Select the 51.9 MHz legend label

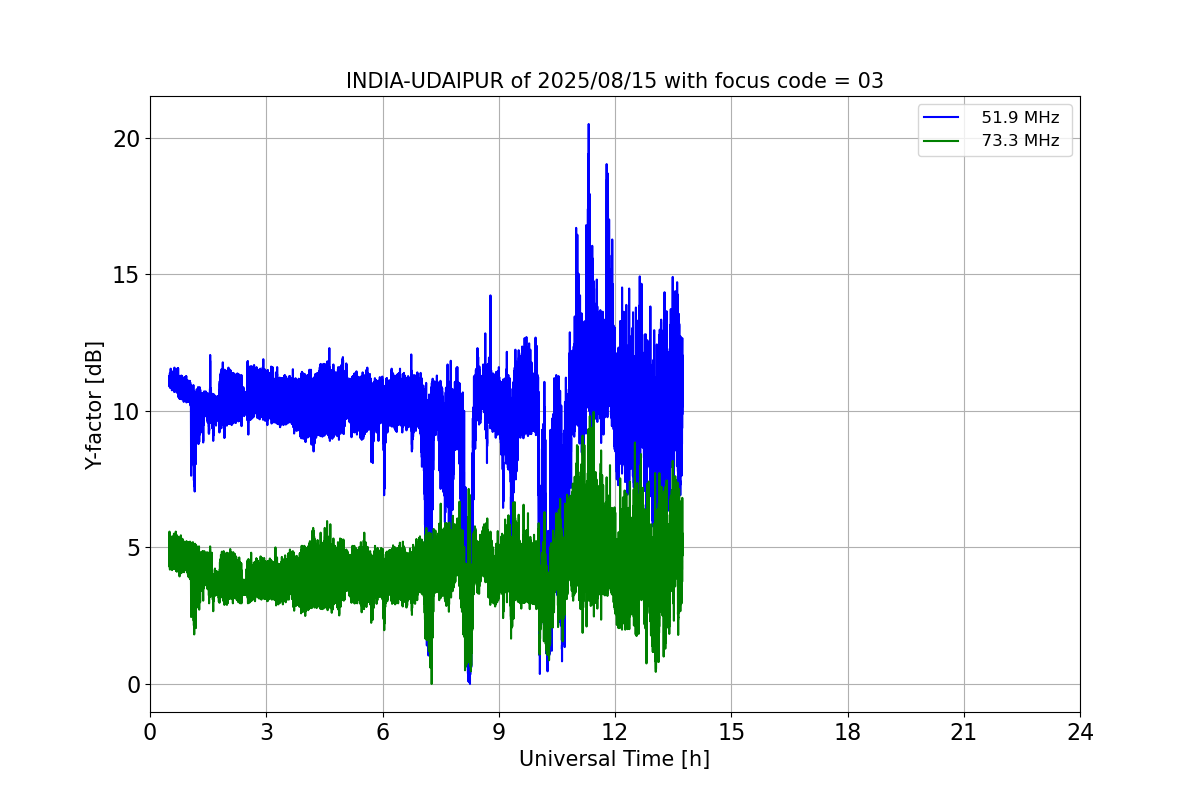[1020, 118]
